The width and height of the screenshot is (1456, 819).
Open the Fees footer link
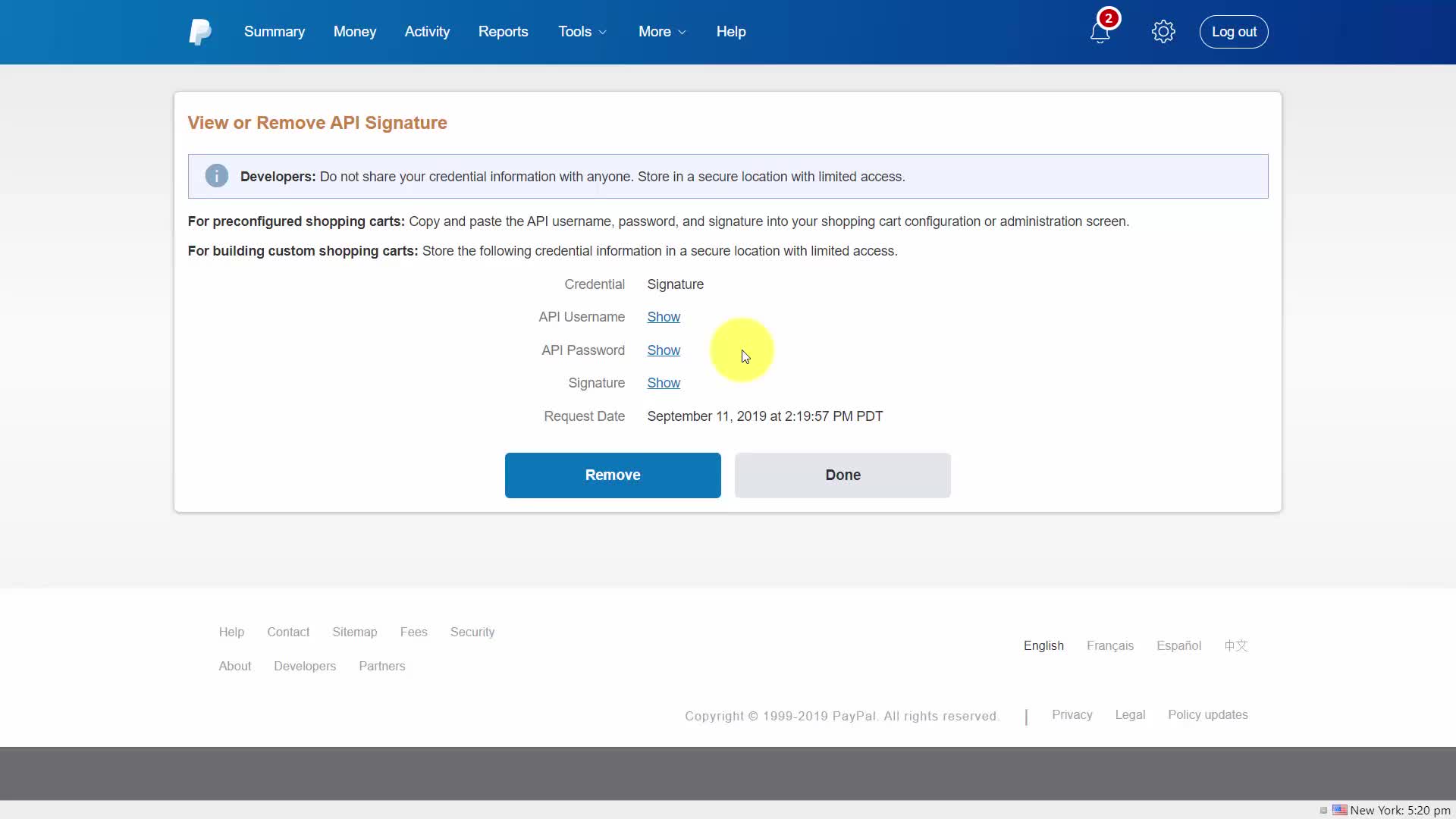pos(414,632)
